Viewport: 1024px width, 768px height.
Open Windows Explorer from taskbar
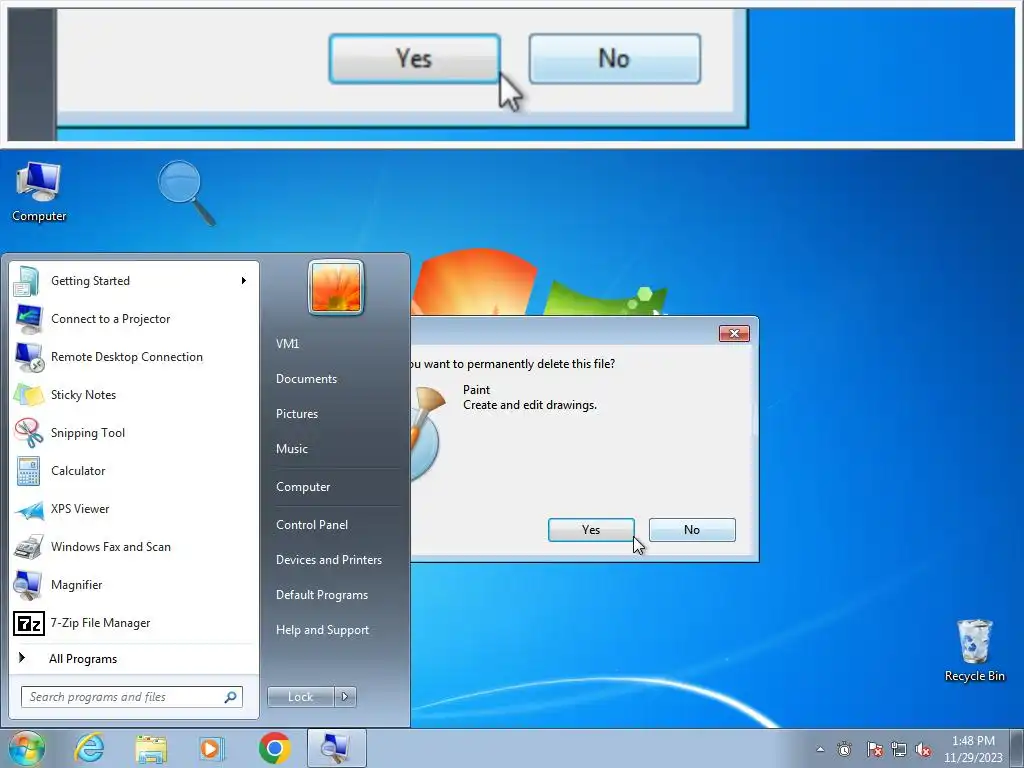pyautogui.click(x=151, y=748)
